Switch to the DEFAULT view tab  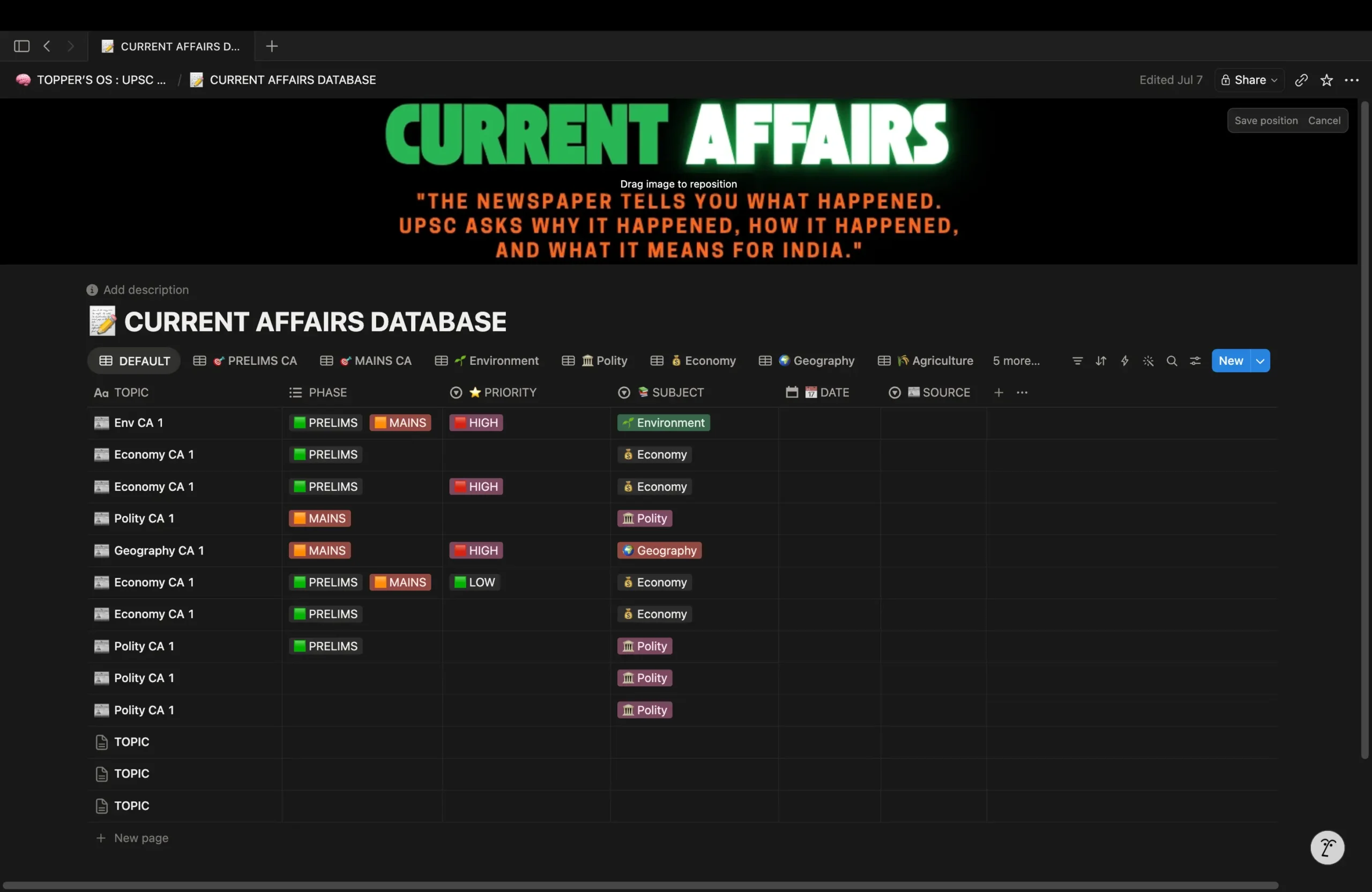[x=134, y=361]
